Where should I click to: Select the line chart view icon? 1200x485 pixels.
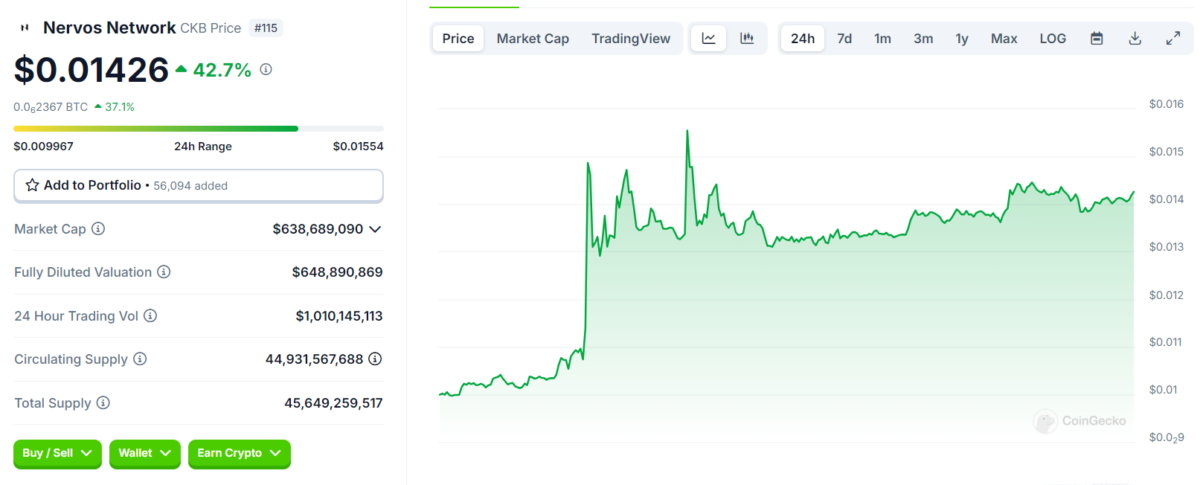[709, 39]
